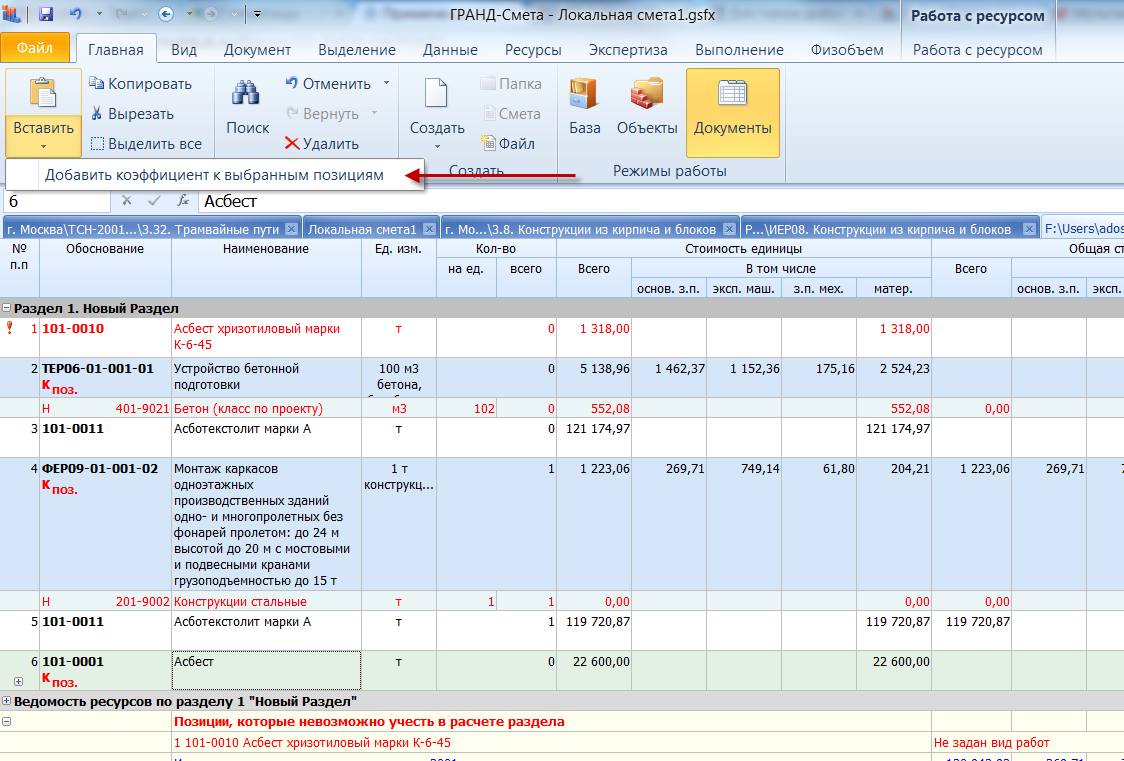Expand the Создать dropdown arrow
Image resolution: width=1124 pixels, height=761 pixels.
click(437, 146)
